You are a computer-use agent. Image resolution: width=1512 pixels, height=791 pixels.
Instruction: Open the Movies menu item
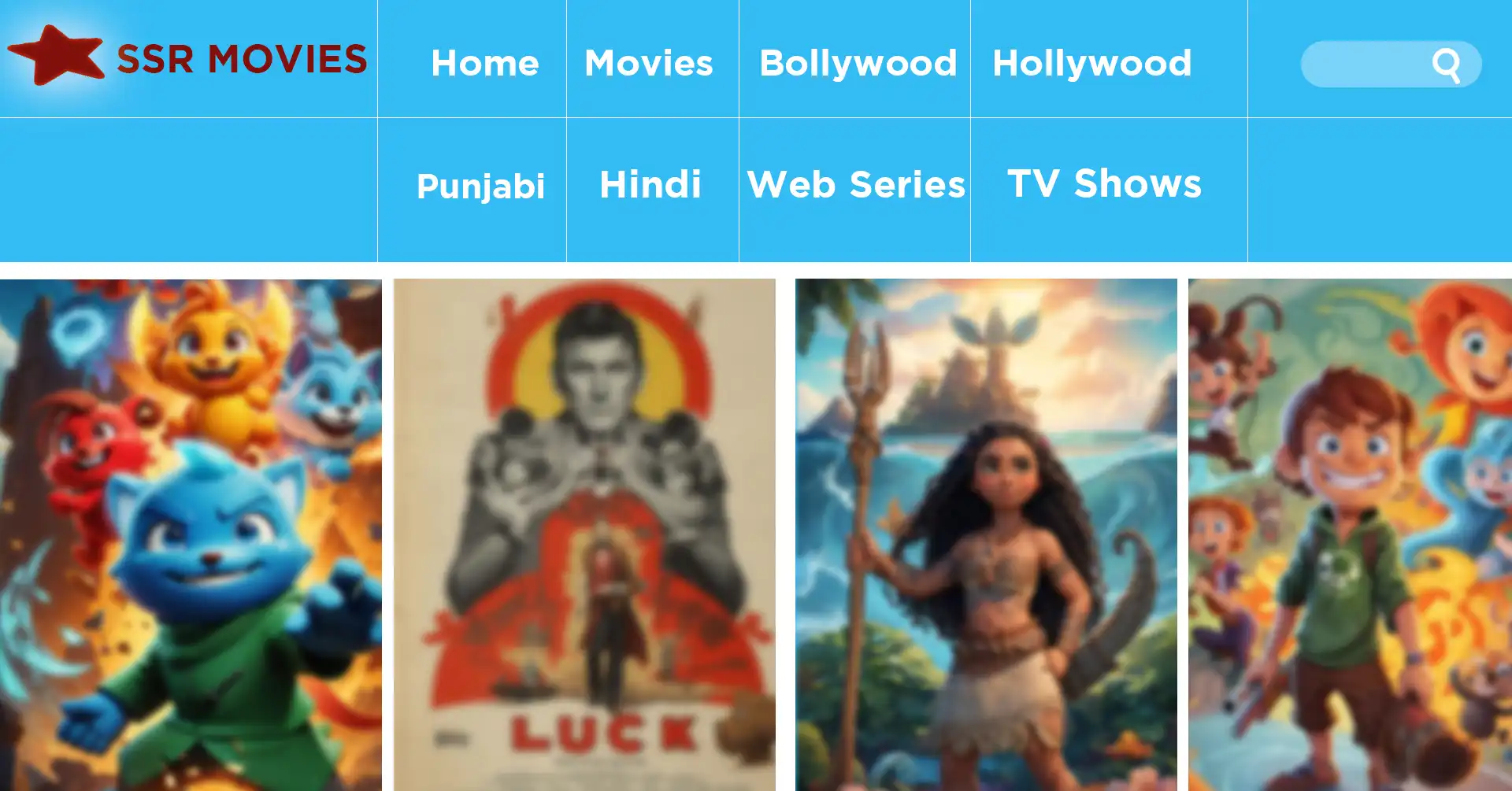coord(649,63)
